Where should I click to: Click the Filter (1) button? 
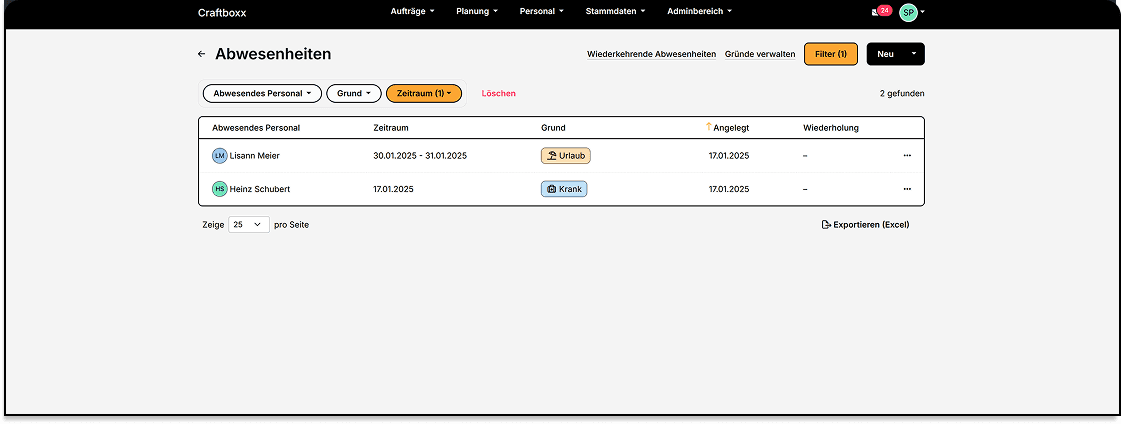coord(831,54)
